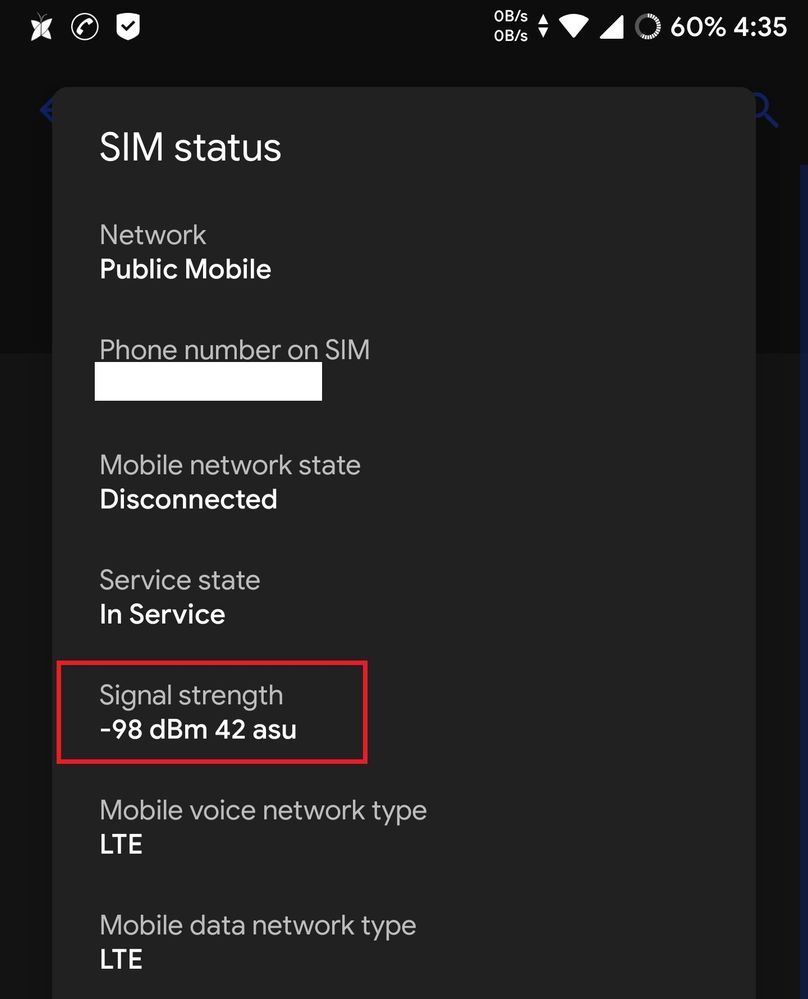
Task: Select the Mobile network state Disconnected entry
Action: point(230,481)
